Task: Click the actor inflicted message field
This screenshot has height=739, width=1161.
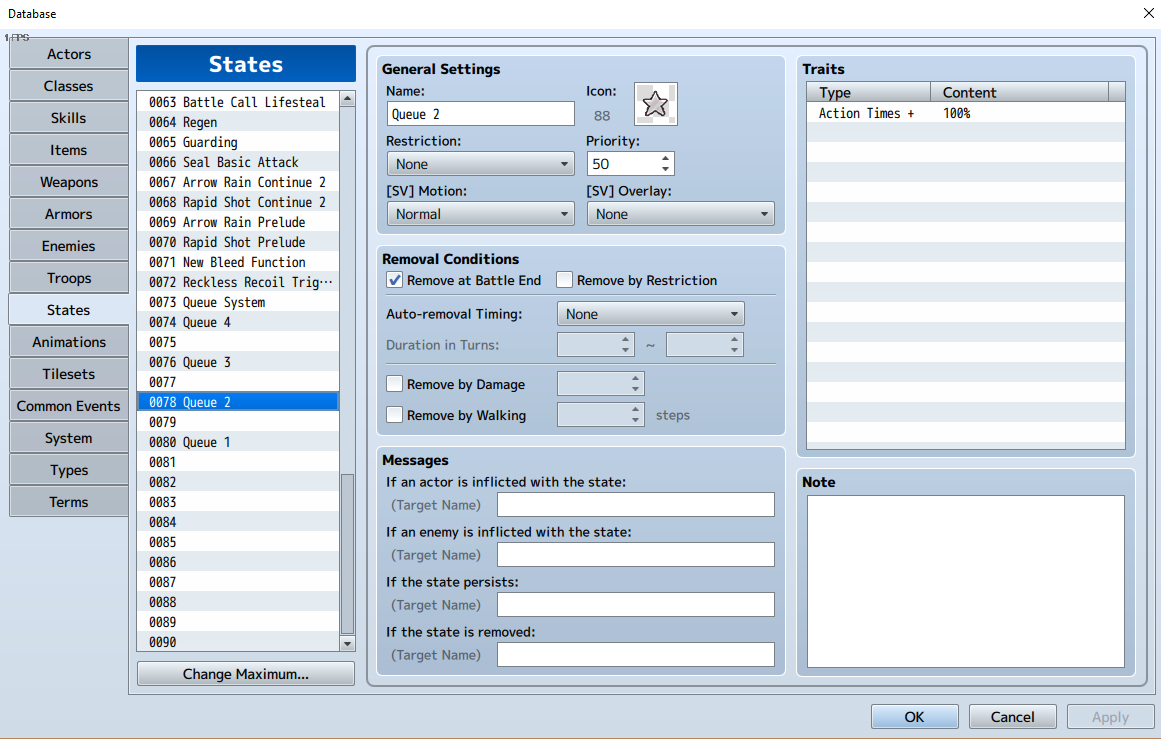Action: click(636, 505)
